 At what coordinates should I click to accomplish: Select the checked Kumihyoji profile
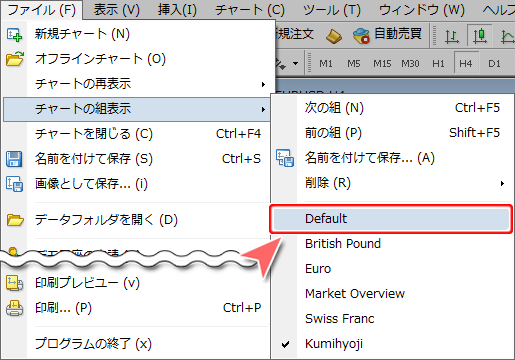click(392, 344)
